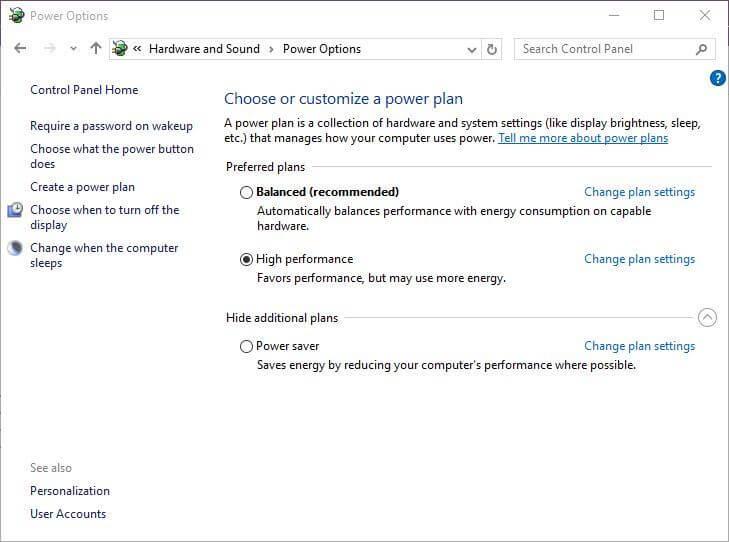Click the double chevron in the address bar
This screenshot has height=542, width=729.
pyautogui.click(x=137, y=48)
